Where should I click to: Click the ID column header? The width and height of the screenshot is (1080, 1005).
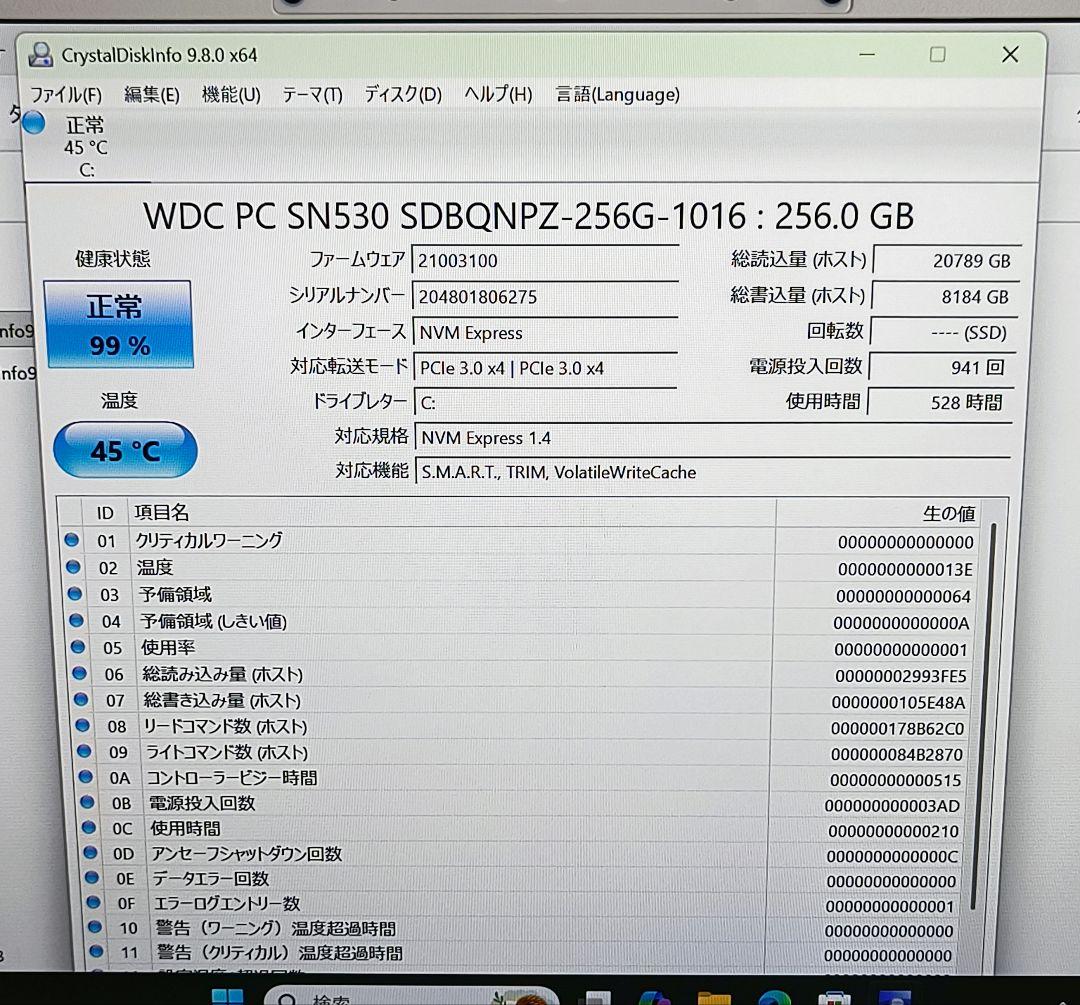click(105, 513)
